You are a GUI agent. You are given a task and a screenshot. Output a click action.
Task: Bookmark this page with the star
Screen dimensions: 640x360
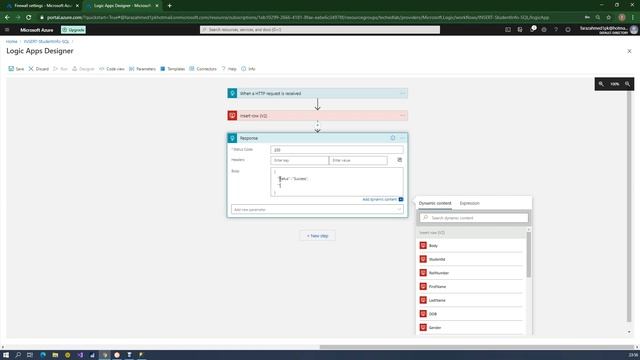pyautogui.click(x=609, y=18)
